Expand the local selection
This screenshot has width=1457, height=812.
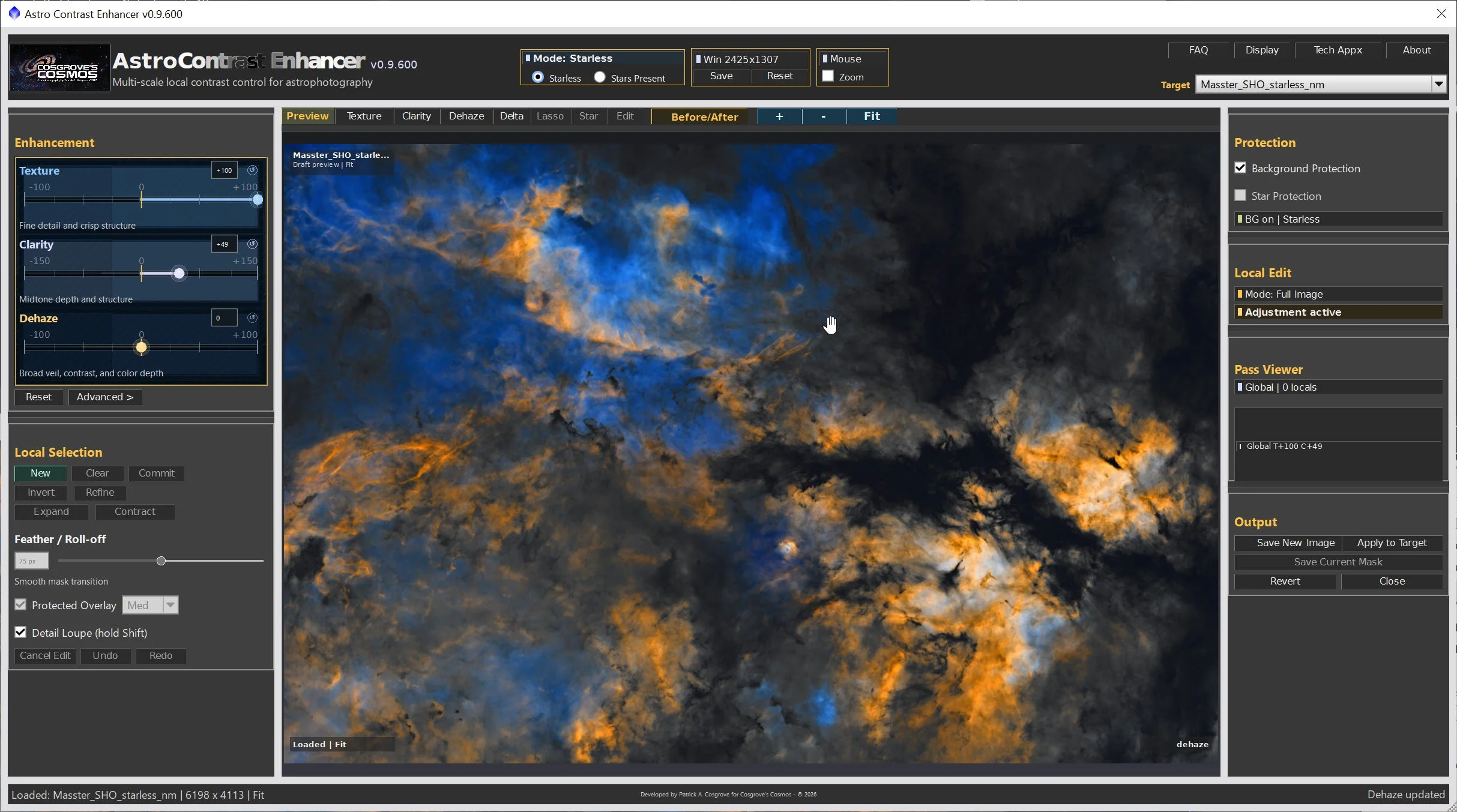51,512
